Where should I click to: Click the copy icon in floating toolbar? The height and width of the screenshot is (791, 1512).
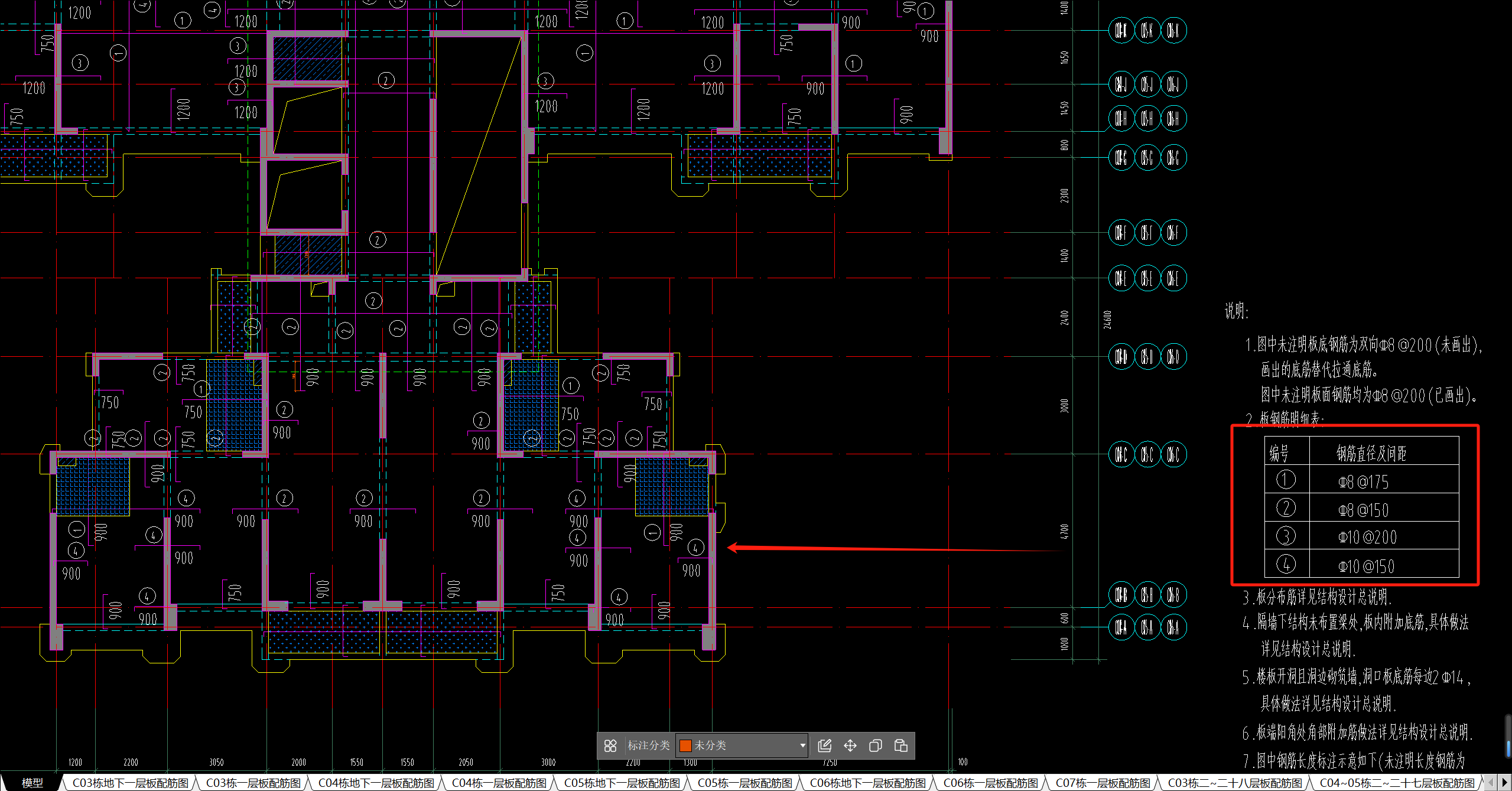(875, 746)
